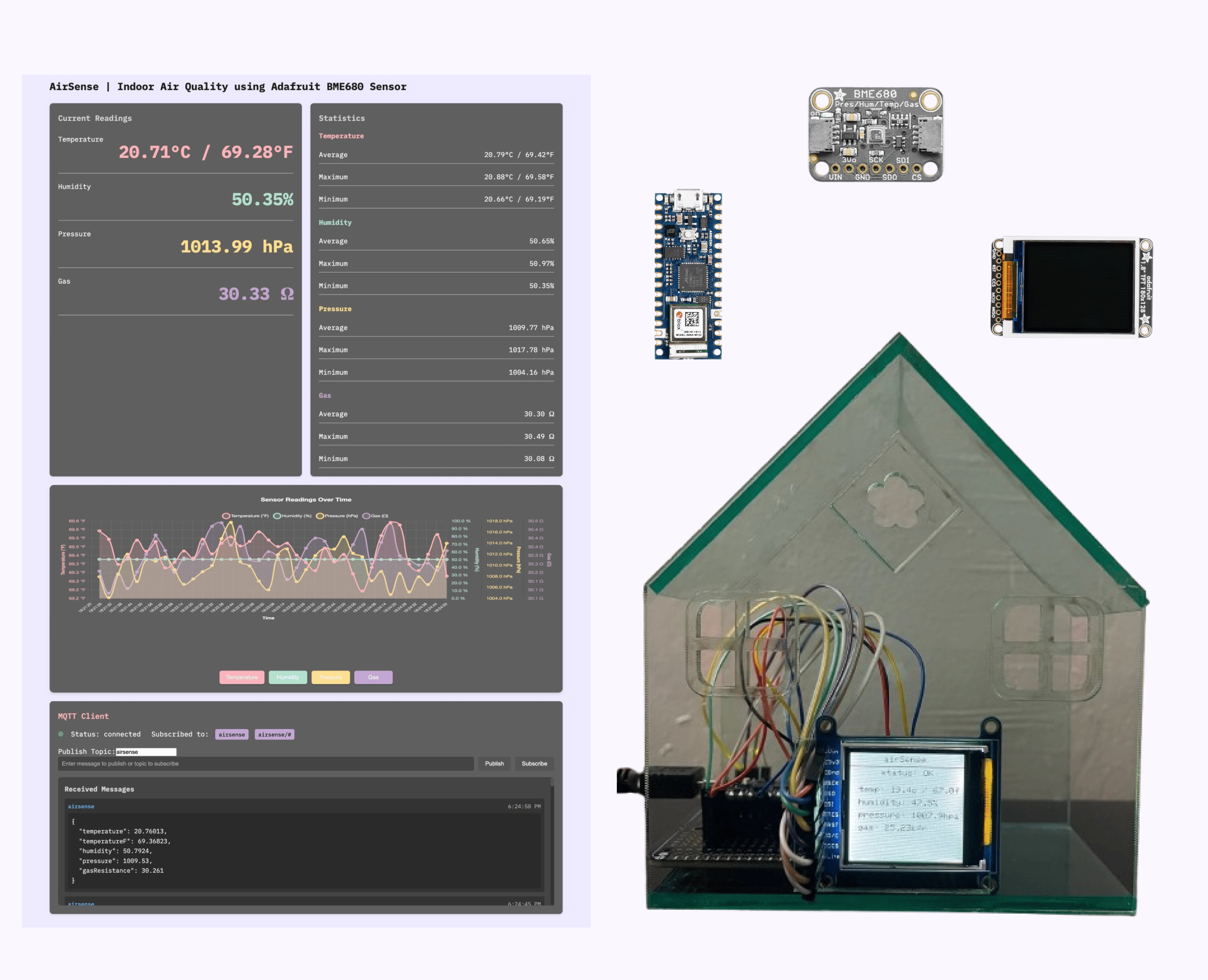The image size is (1208, 980).
Task: Toggle the purple Gas chart button
Action: pos(373,677)
